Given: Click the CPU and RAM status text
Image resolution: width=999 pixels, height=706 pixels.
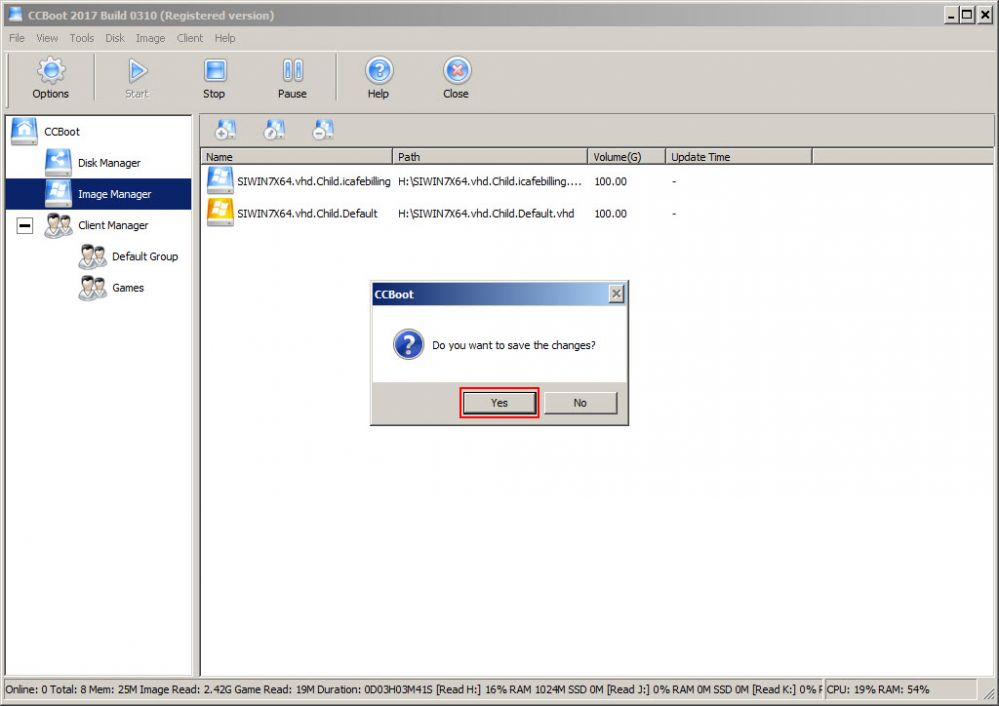Looking at the screenshot, I should tap(878, 689).
